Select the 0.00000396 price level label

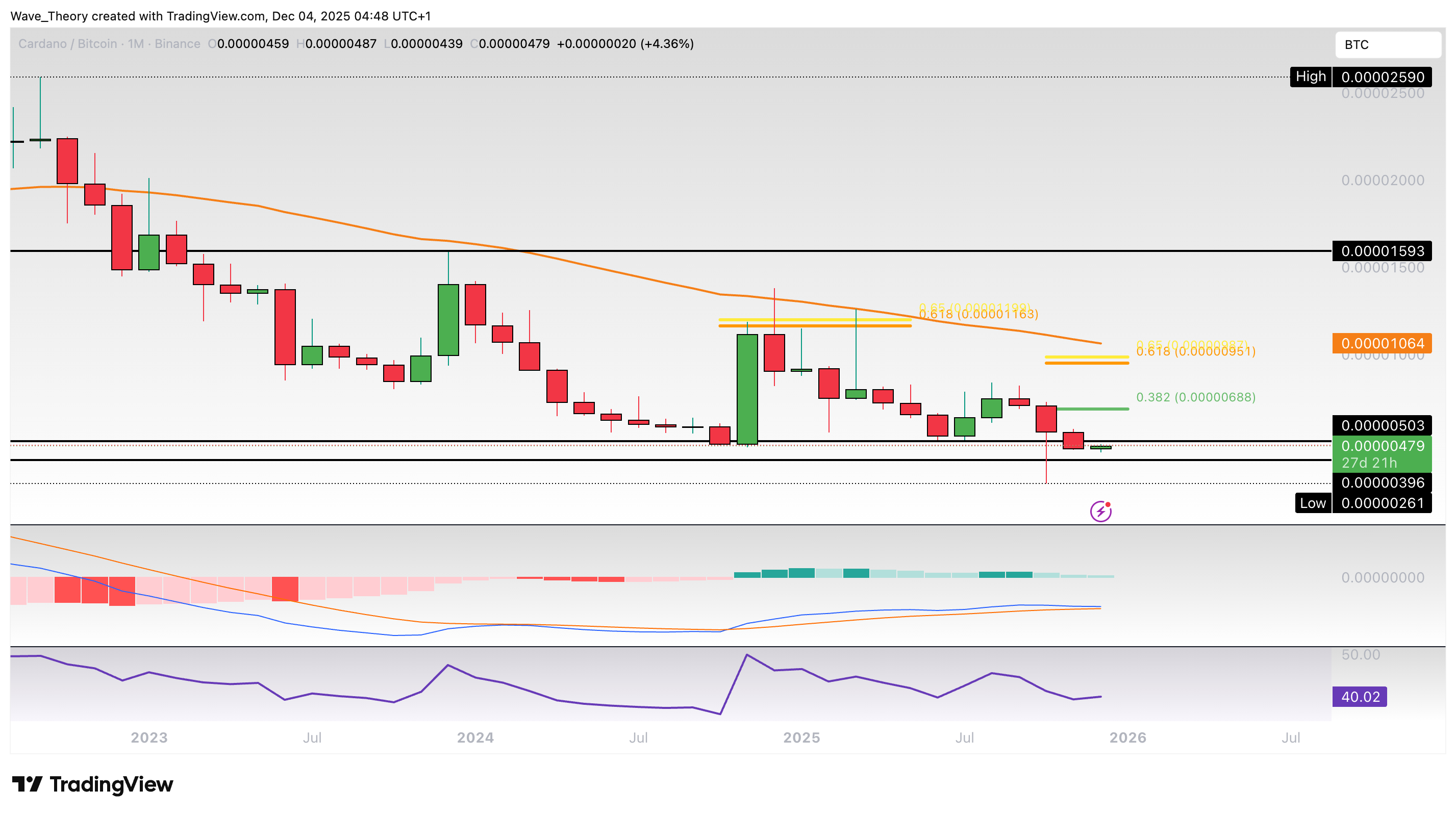point(1382,482)
